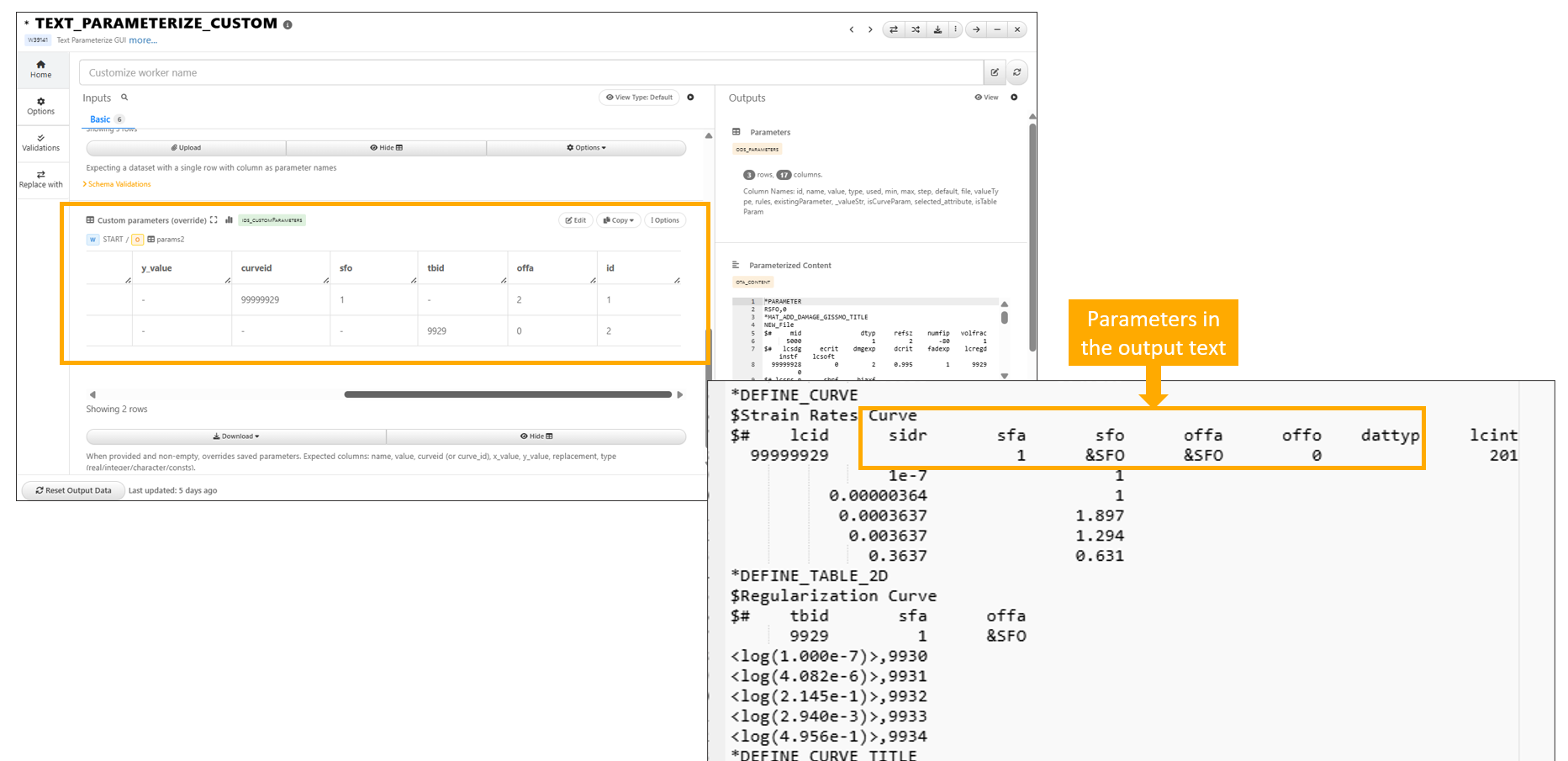
Task: Open the Copy dropdown
Action: (618, 220)
